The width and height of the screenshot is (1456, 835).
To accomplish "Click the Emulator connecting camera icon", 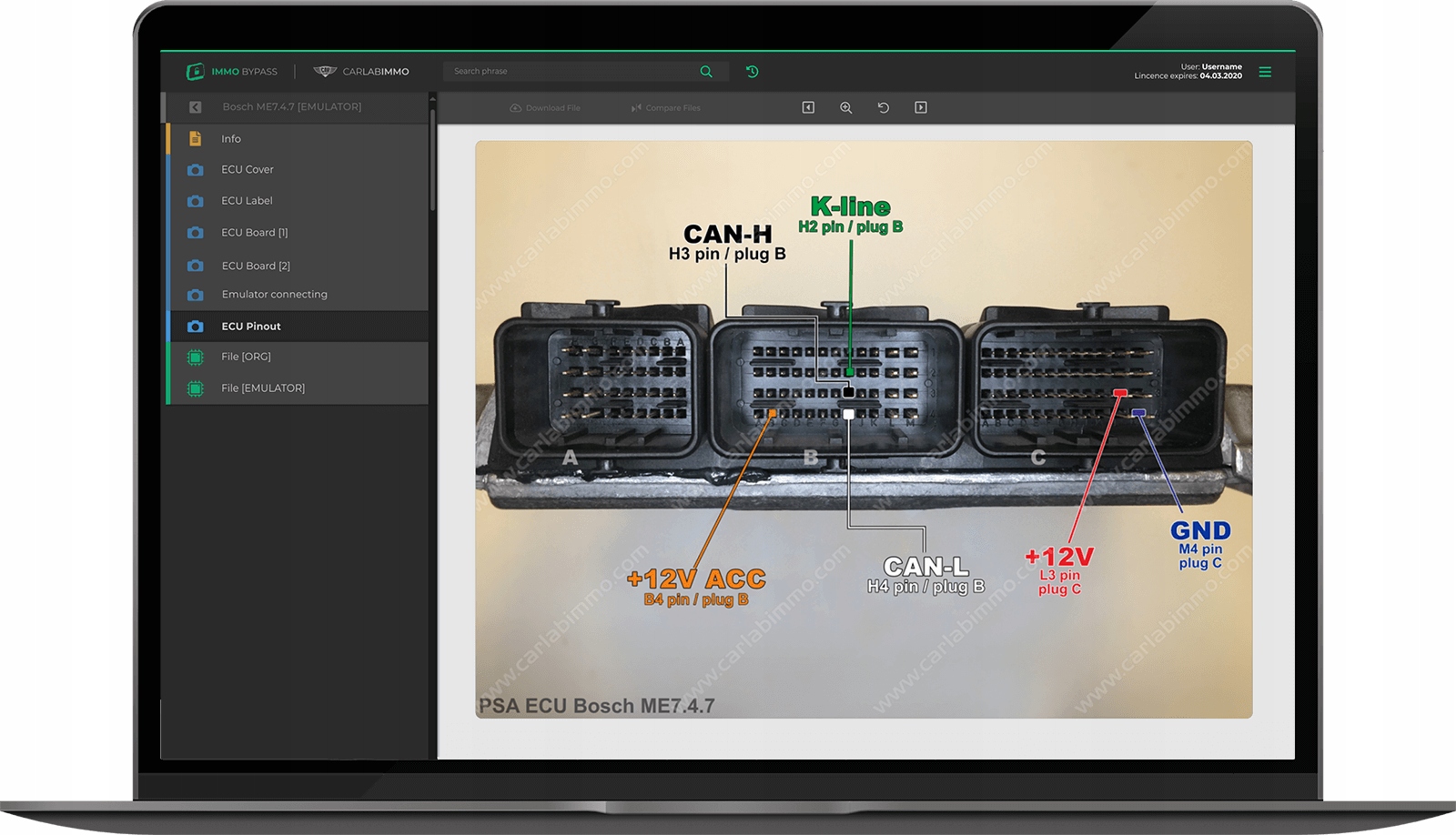I will pos(195,295).
